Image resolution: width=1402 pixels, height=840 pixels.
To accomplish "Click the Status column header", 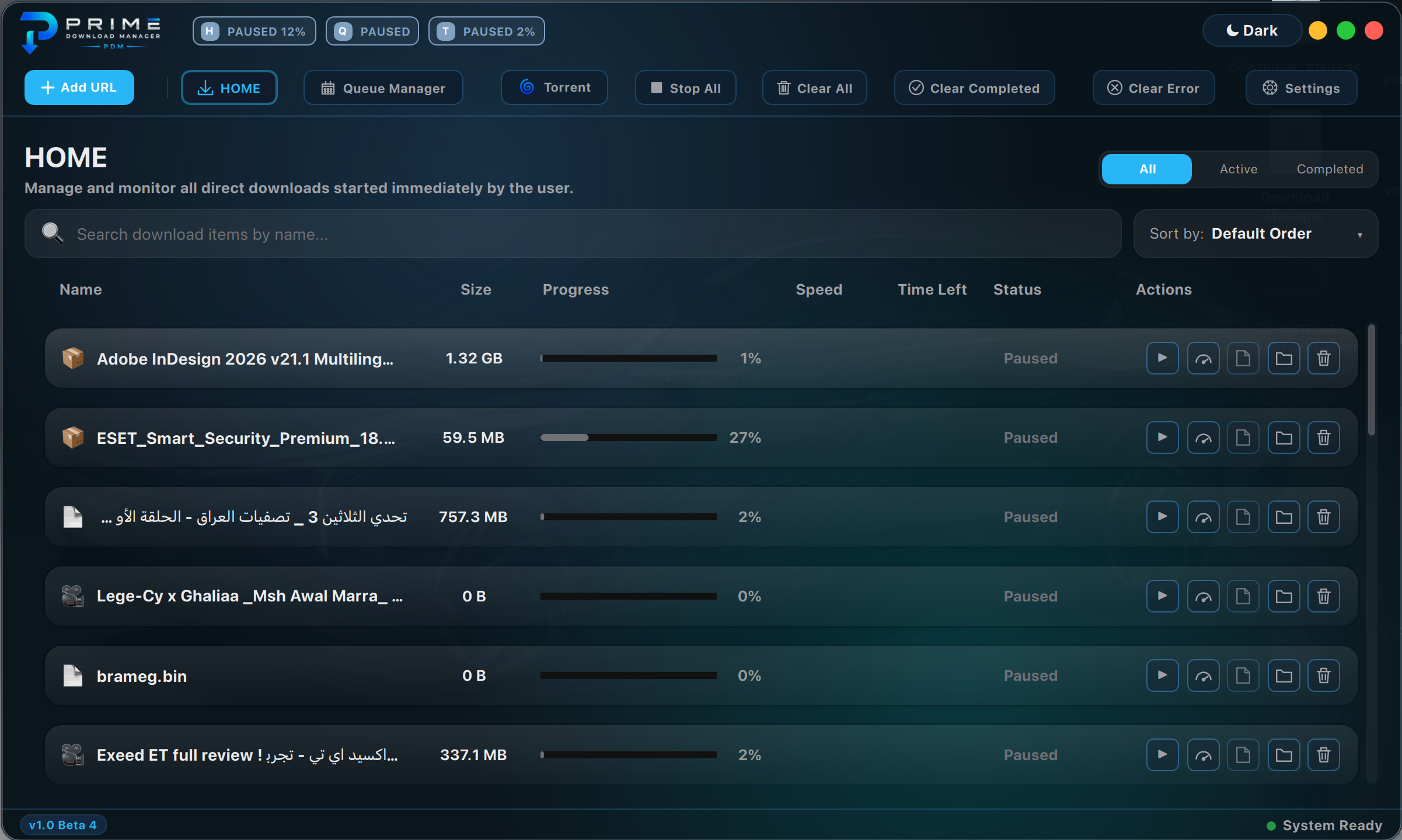I will tap(1017, 289).
